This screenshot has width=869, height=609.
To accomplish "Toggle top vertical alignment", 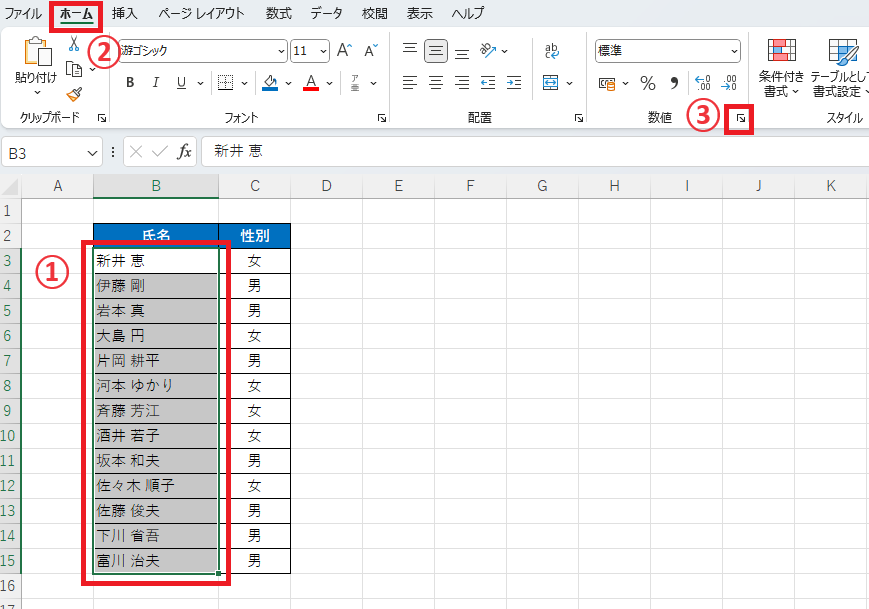I will click(x=410, y=50).
